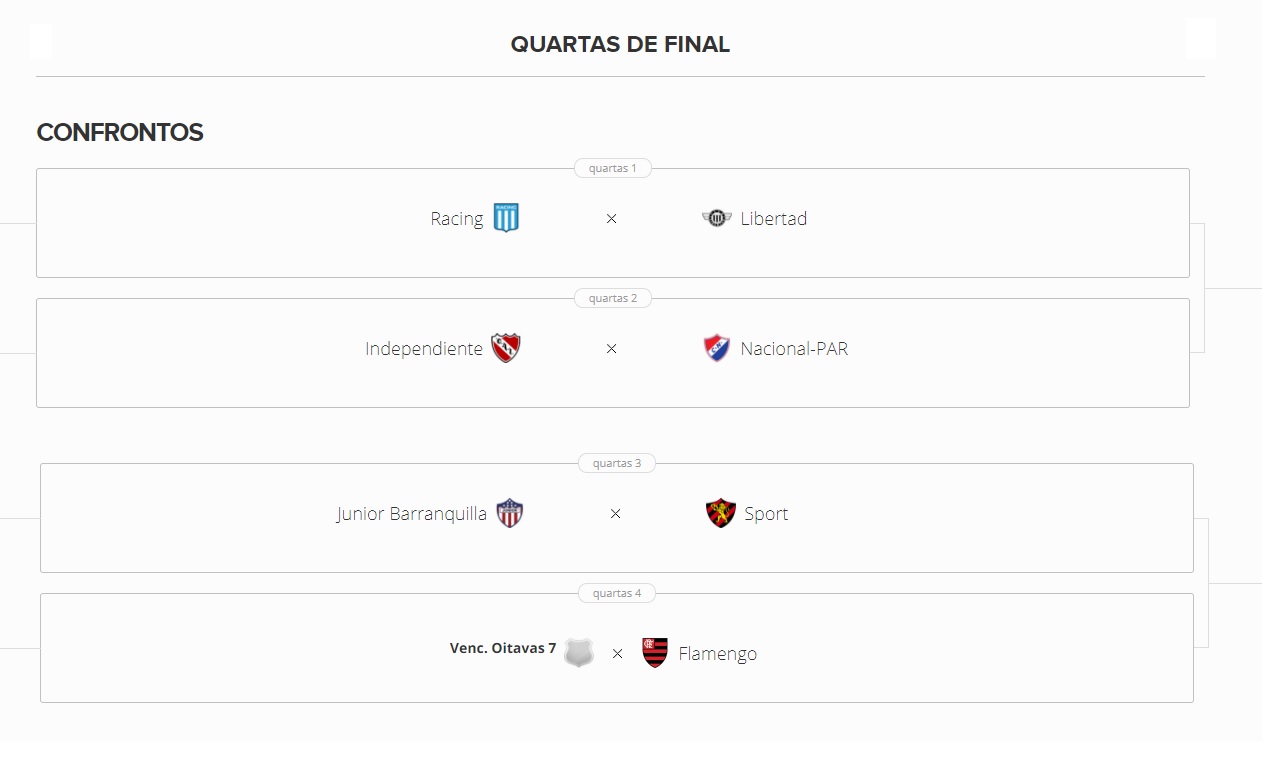Open the Libertad team name link
The image size is (1262, 768).
tap(774, 219)
